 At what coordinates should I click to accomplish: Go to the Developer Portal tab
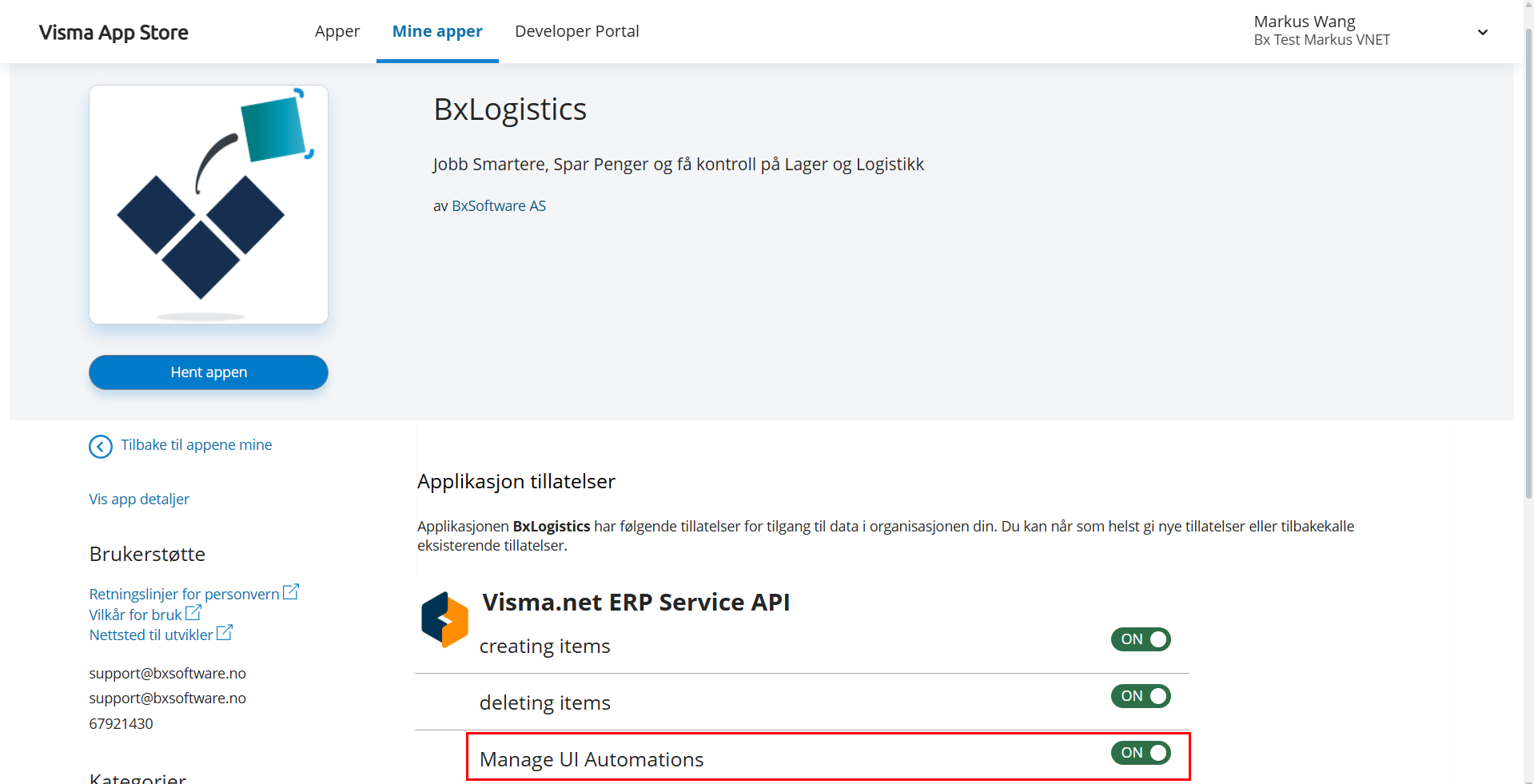(x=577, y=31)
